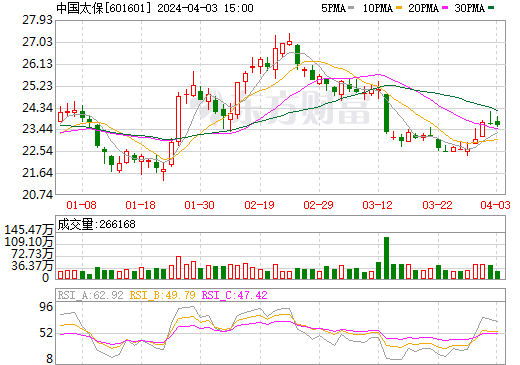
Task: Click the 02-29 date axis label
Action: (x=318, y=205)
